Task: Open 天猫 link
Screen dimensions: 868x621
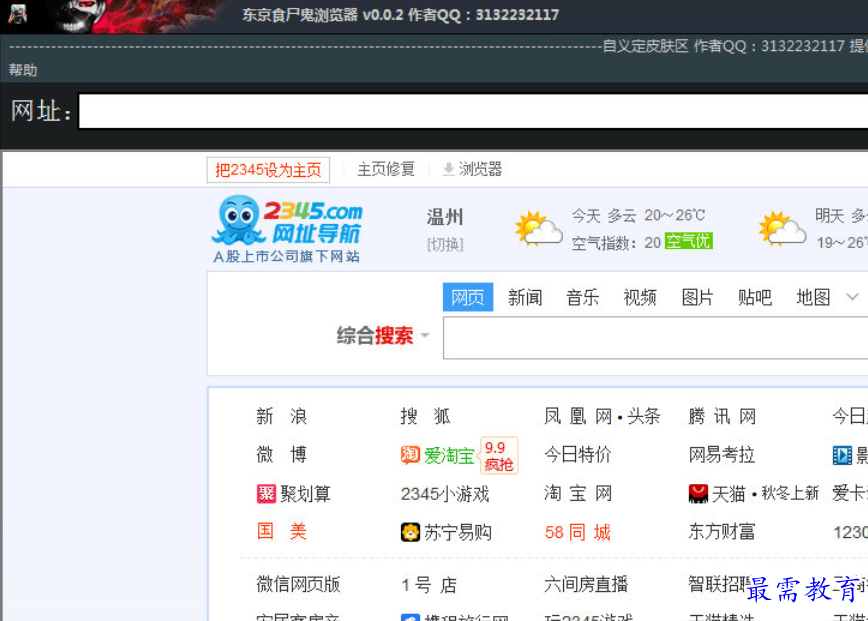Action: coord(728,493)
